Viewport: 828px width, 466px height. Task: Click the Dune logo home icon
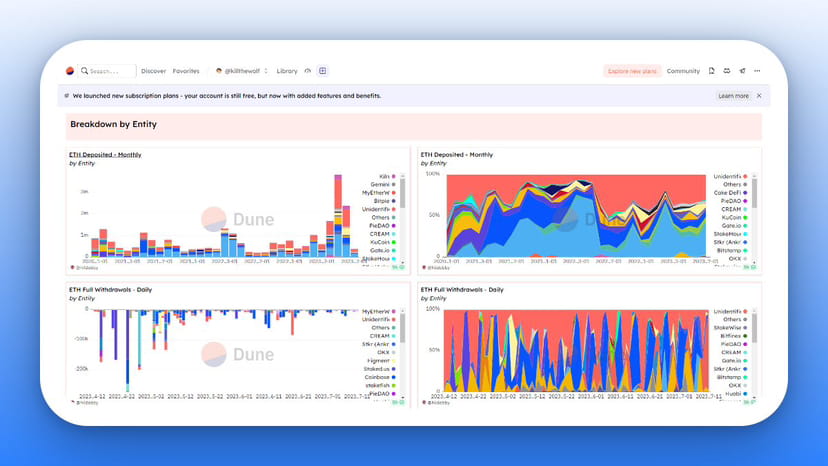(70, 71)
